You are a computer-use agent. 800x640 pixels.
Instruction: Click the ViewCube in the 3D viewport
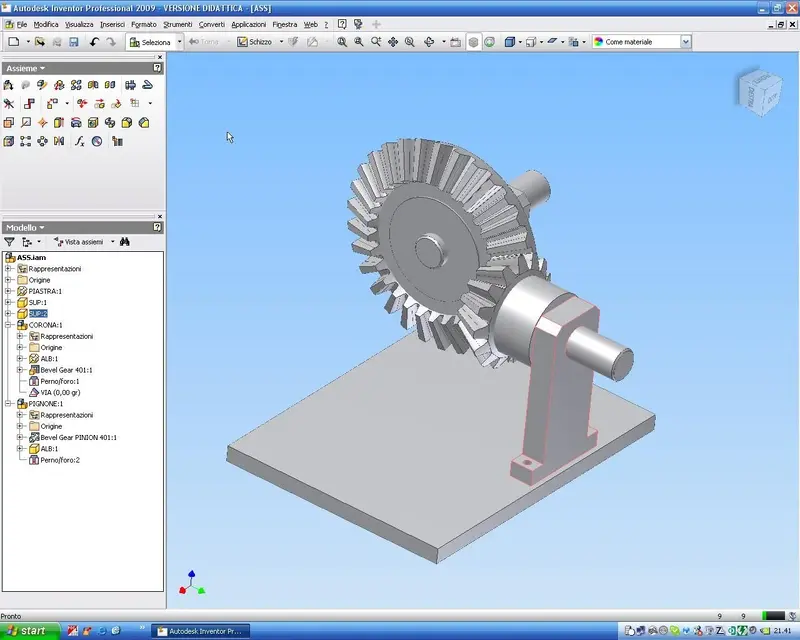click(x=760, y=91)
